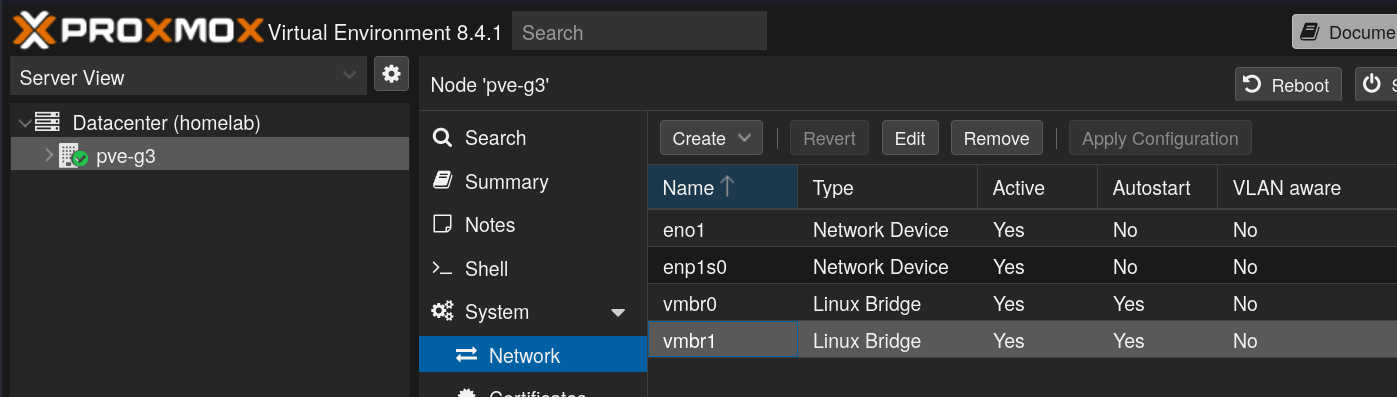Click the Shell terminal prompt icon
This screenshot has width=1397, height=397.
tap(442, 268)
